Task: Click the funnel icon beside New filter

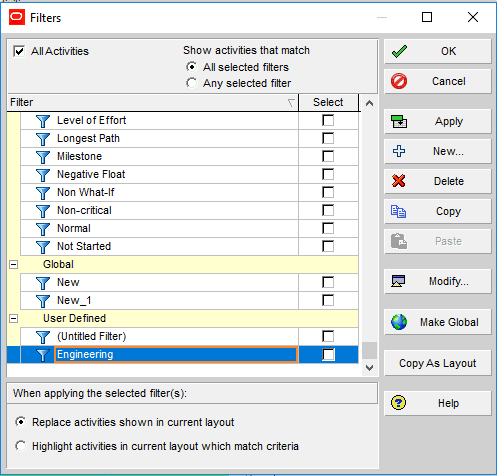Action: click(43, 283)
